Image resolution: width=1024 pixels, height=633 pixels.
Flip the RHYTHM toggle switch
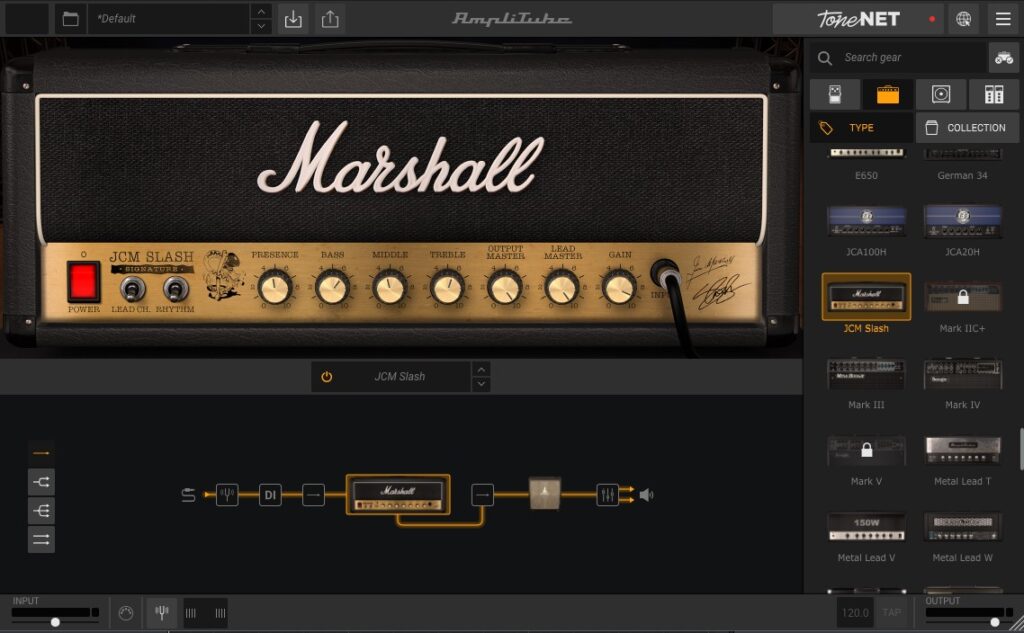(175, 289)
